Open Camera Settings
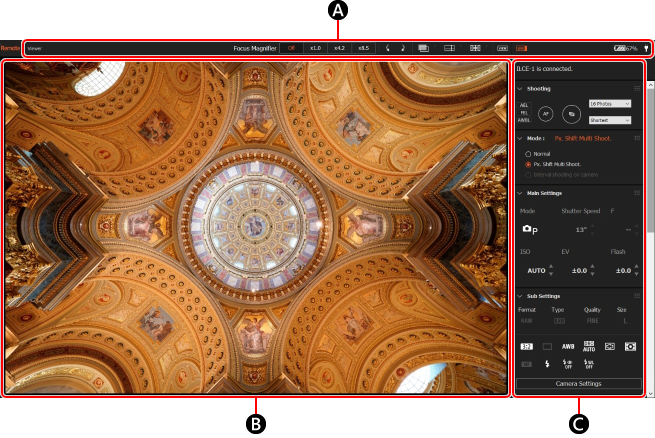 click(x=579, y=383)
